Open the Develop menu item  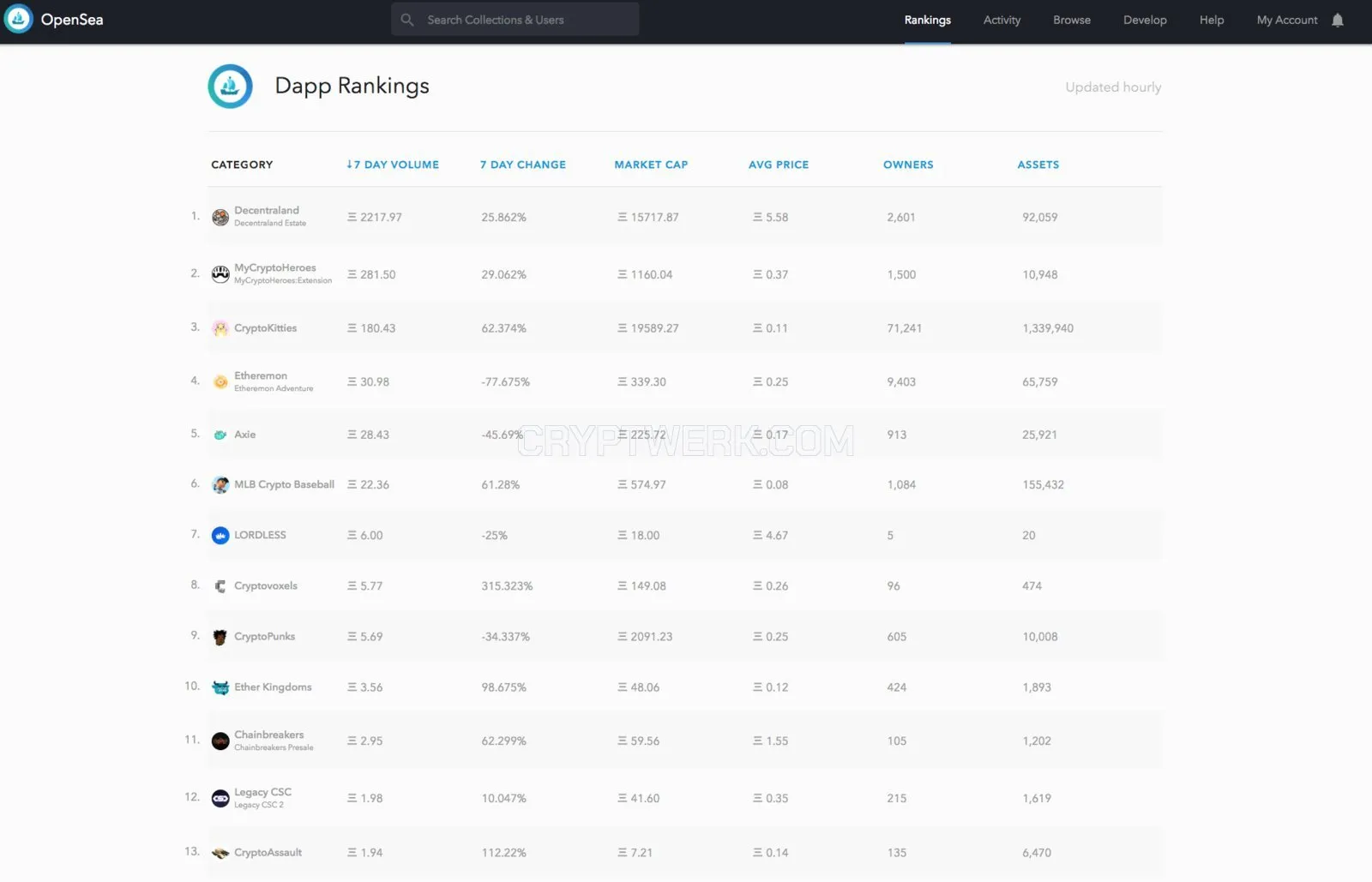[x=1145, y=20]
